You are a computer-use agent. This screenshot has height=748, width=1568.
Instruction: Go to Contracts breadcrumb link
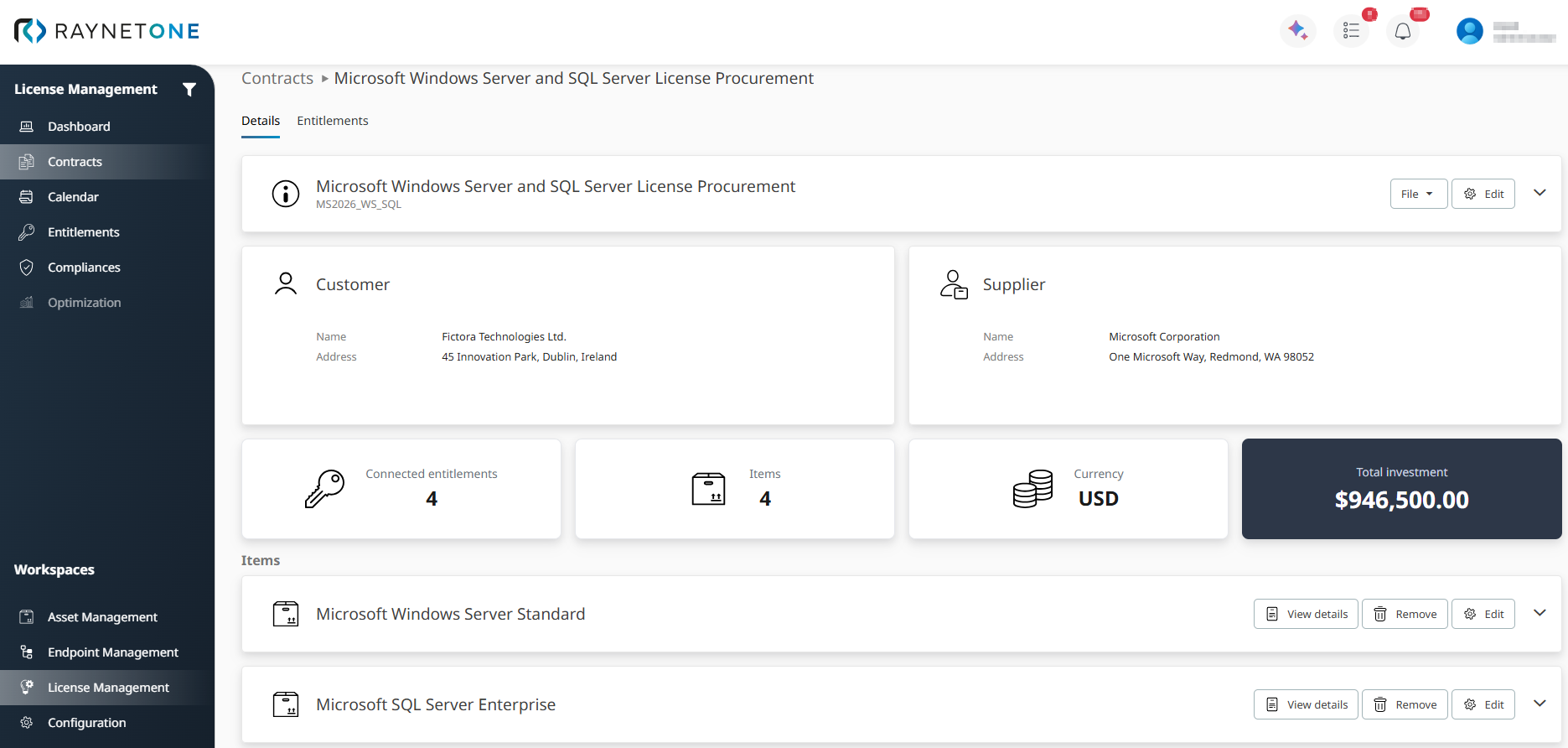(277, 78)
